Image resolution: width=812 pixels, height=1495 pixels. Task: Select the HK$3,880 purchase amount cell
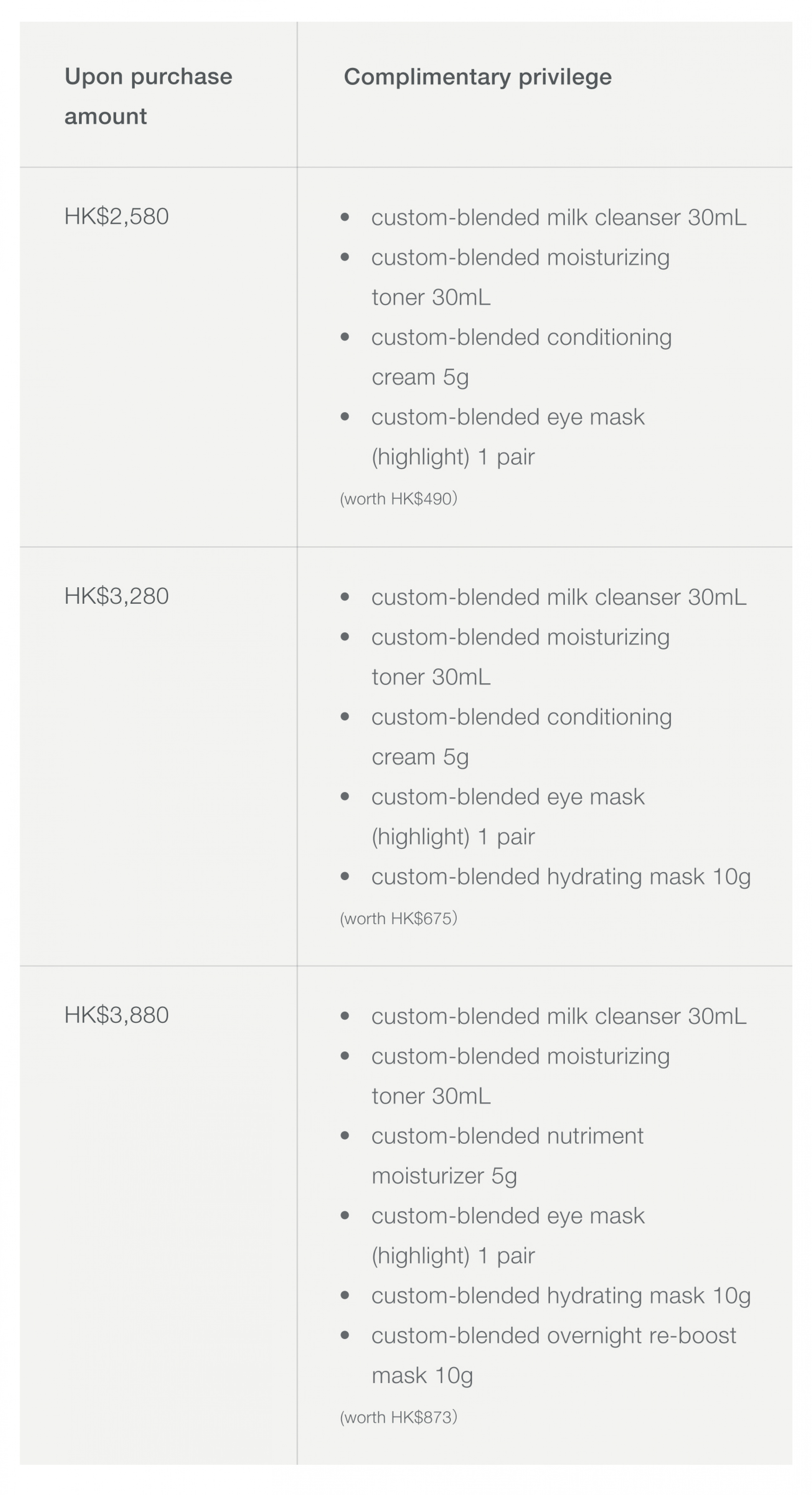pyautogui.click(x=117, y=1015)
